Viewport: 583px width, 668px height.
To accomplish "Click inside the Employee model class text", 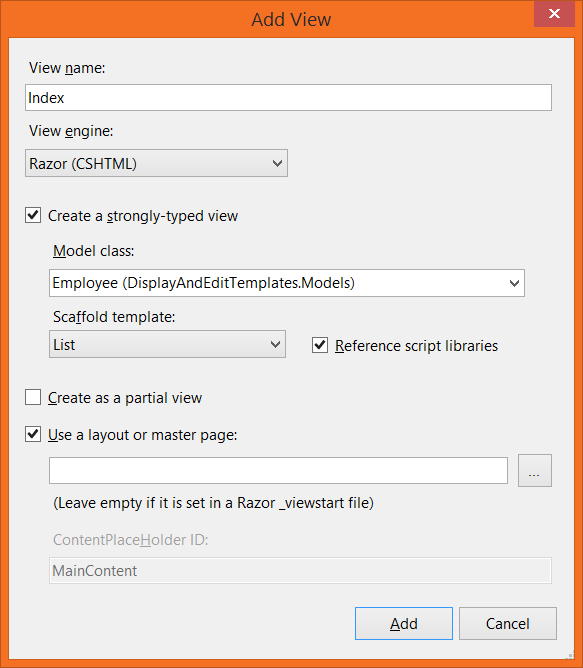I will (204, 283).
